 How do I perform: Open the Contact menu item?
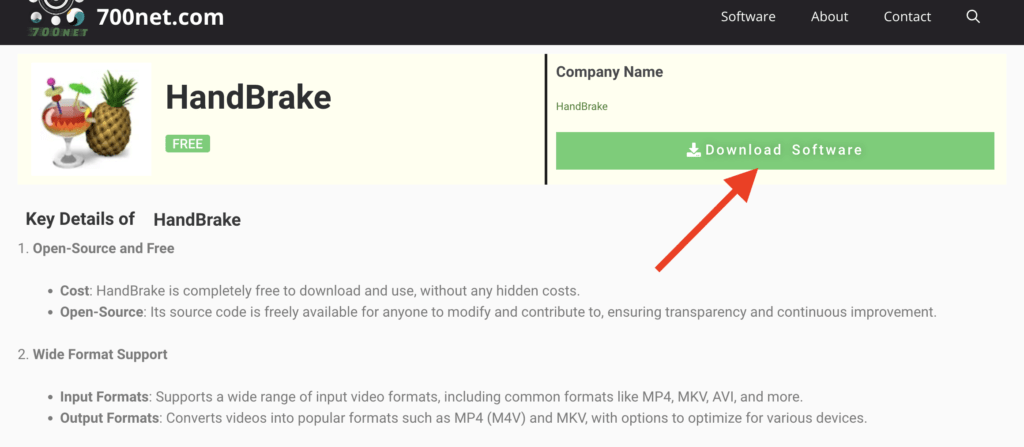coord(907,17)
